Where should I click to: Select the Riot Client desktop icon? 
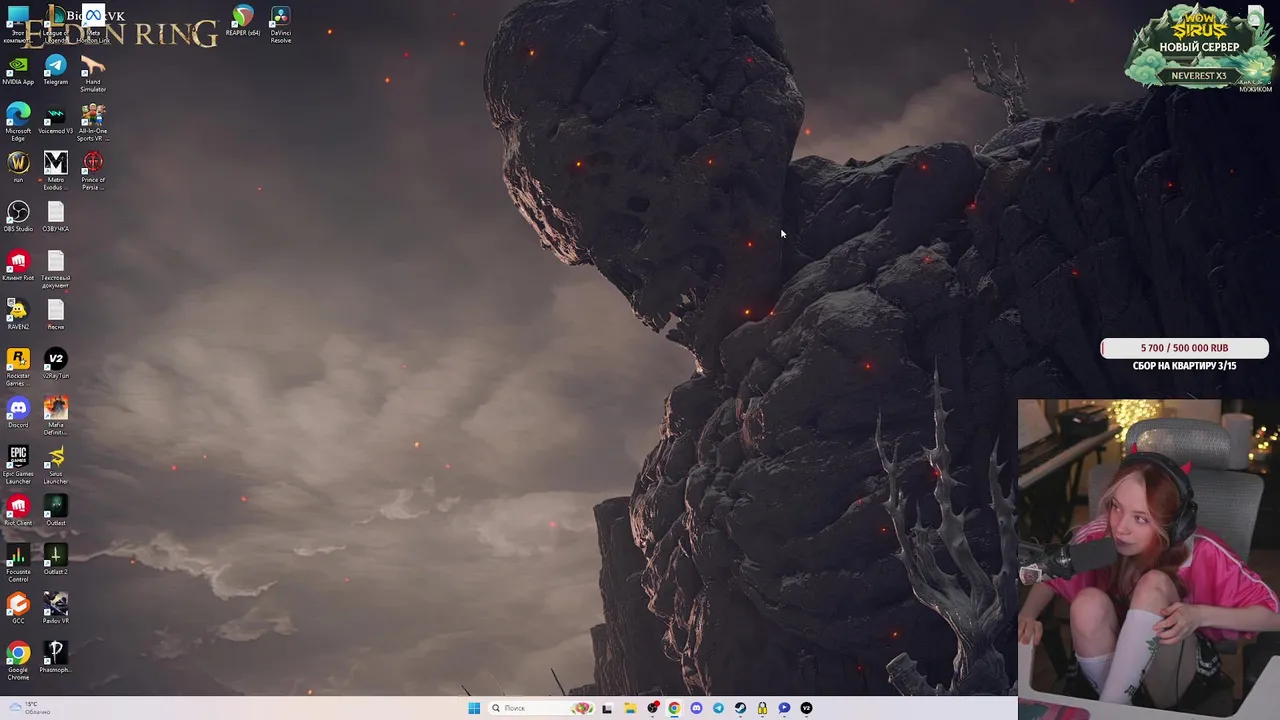pos(18,511)
